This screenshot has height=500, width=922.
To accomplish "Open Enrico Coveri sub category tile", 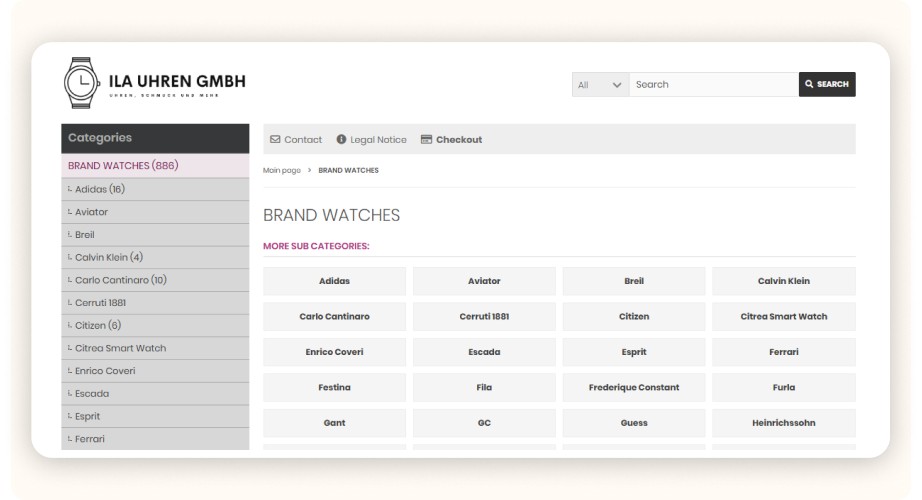I will (x=335, y=352).
